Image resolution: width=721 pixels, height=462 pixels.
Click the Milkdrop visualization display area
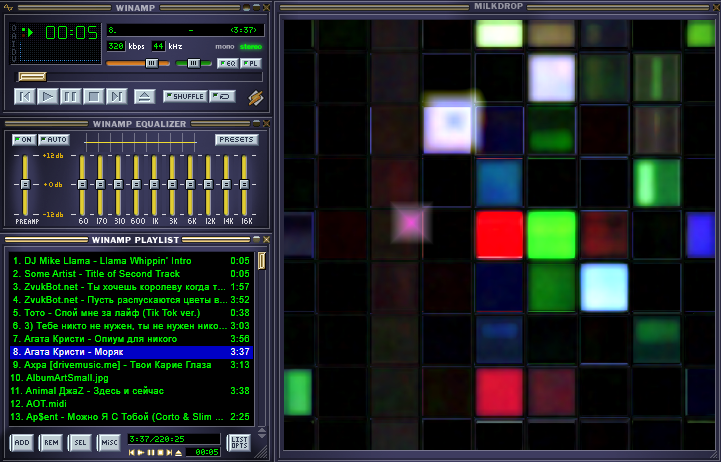(499, 234)
